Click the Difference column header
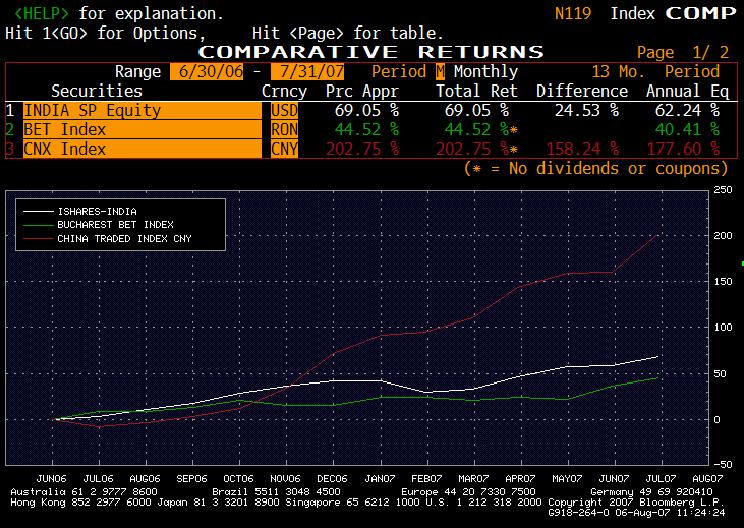Viewport: 744px width, 528px height. (582, 91)
